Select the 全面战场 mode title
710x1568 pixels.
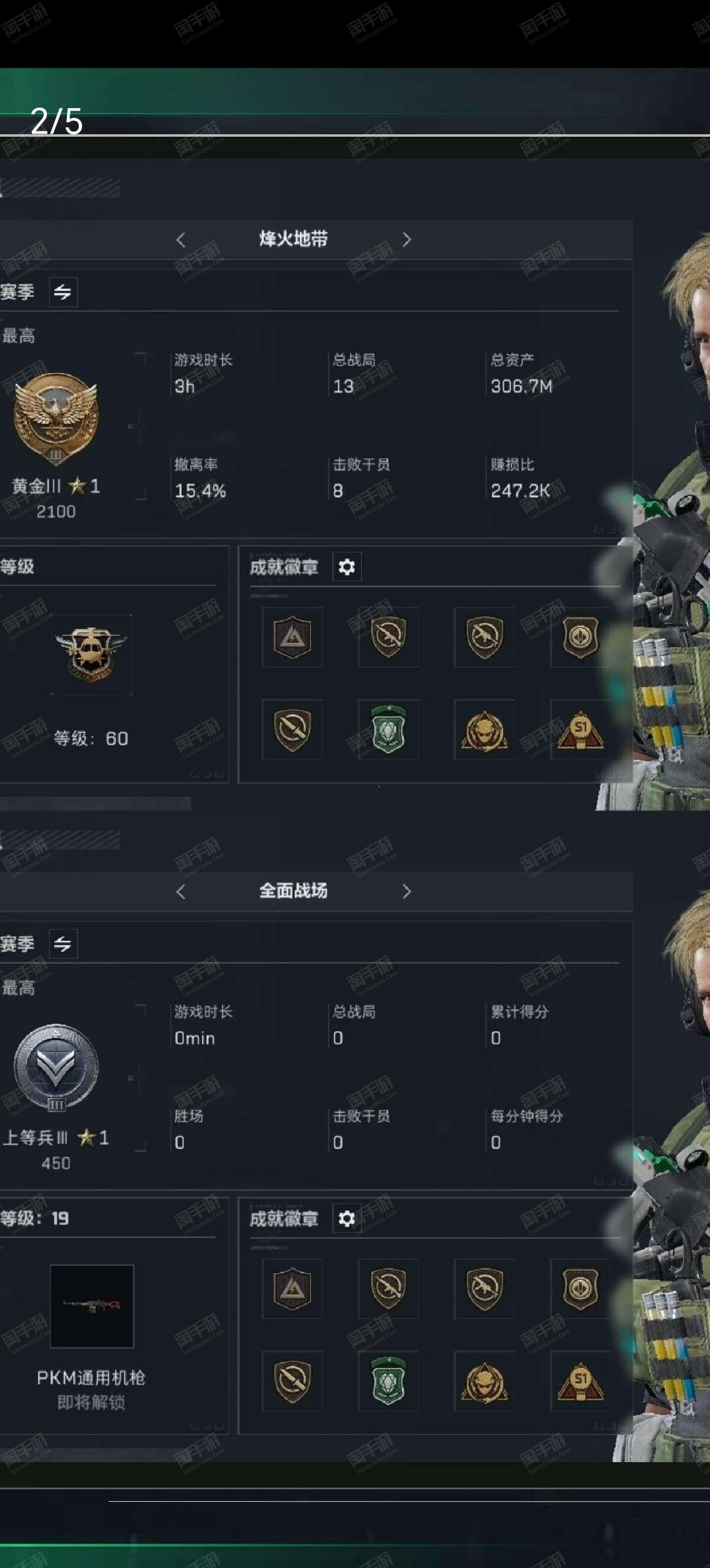pyautogui.click(x=293, y=890)
